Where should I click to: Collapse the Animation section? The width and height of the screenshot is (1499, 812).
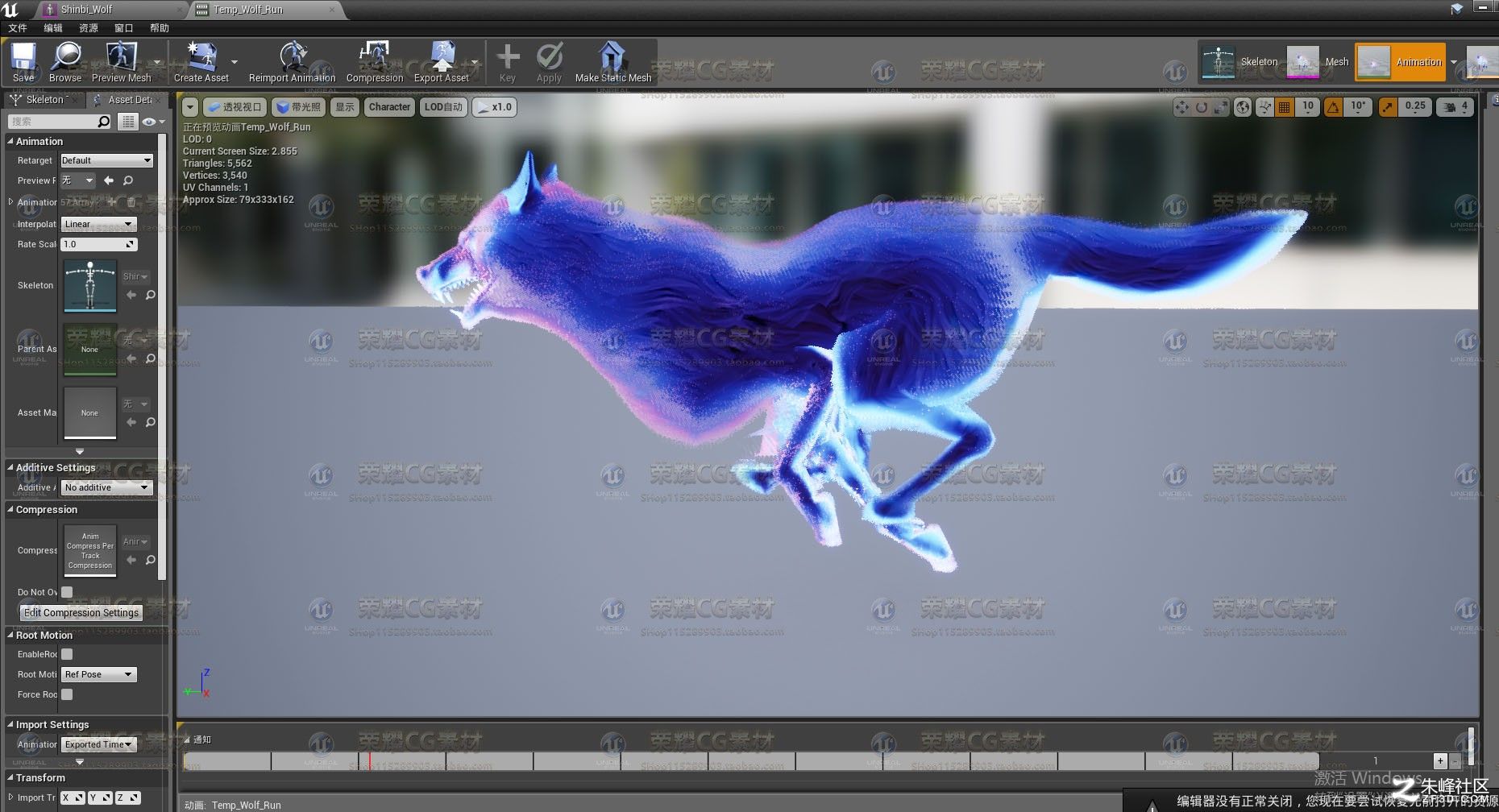click(10, 141)
